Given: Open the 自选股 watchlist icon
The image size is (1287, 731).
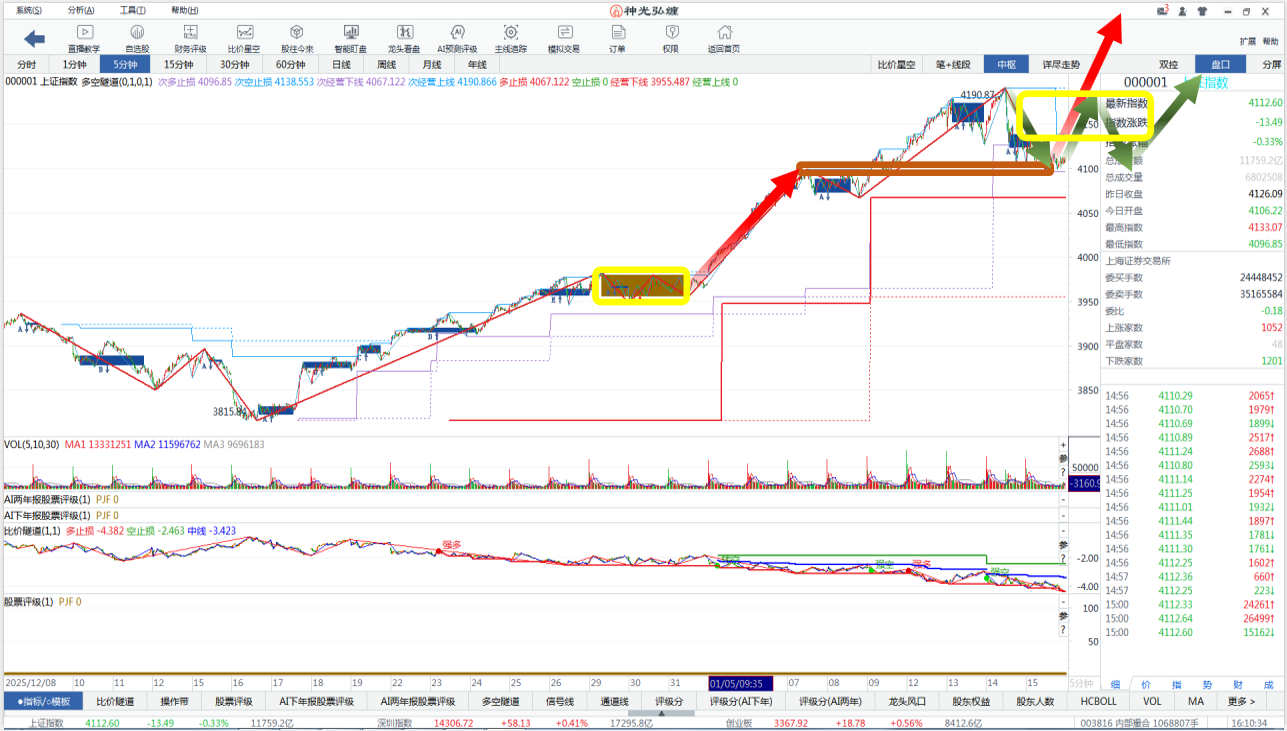Looking at the screenshot, I should 137,38.
